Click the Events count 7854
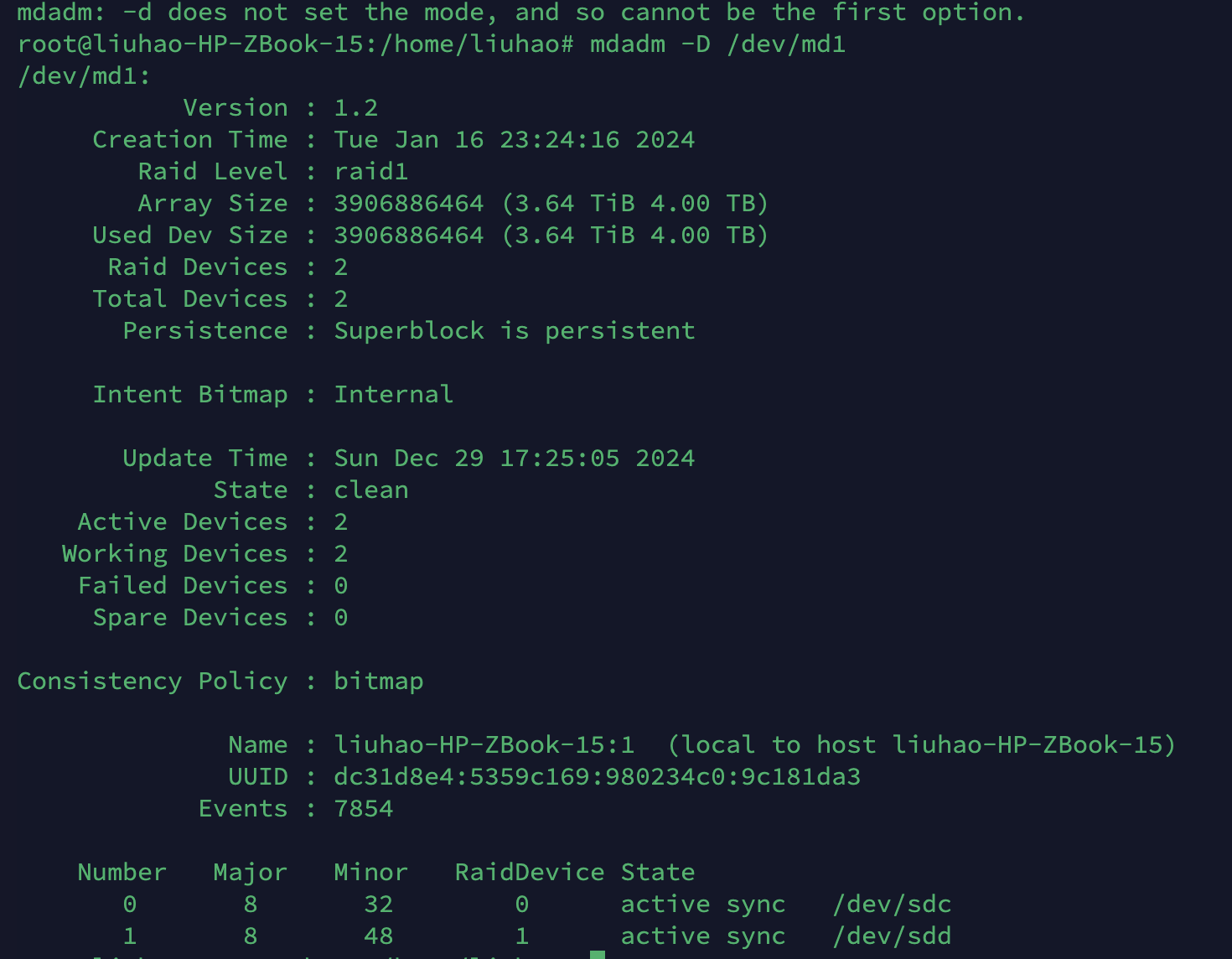The image size is (1232, 959). 363,808
